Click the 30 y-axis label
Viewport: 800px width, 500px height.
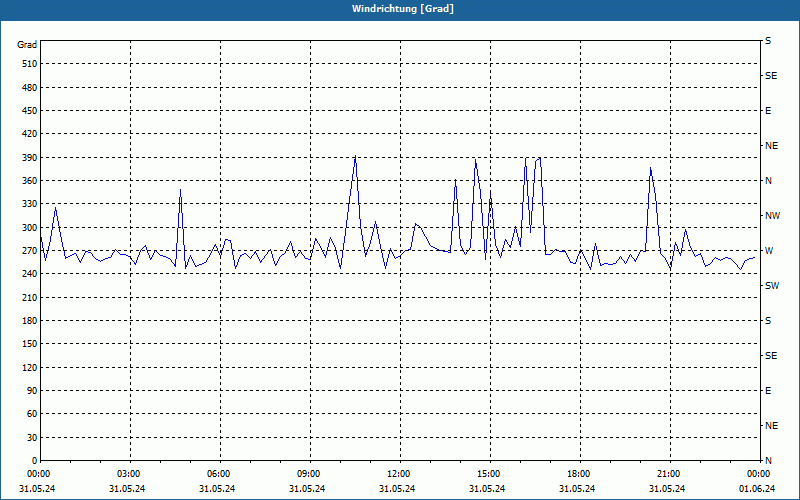(x=32, y=437)
